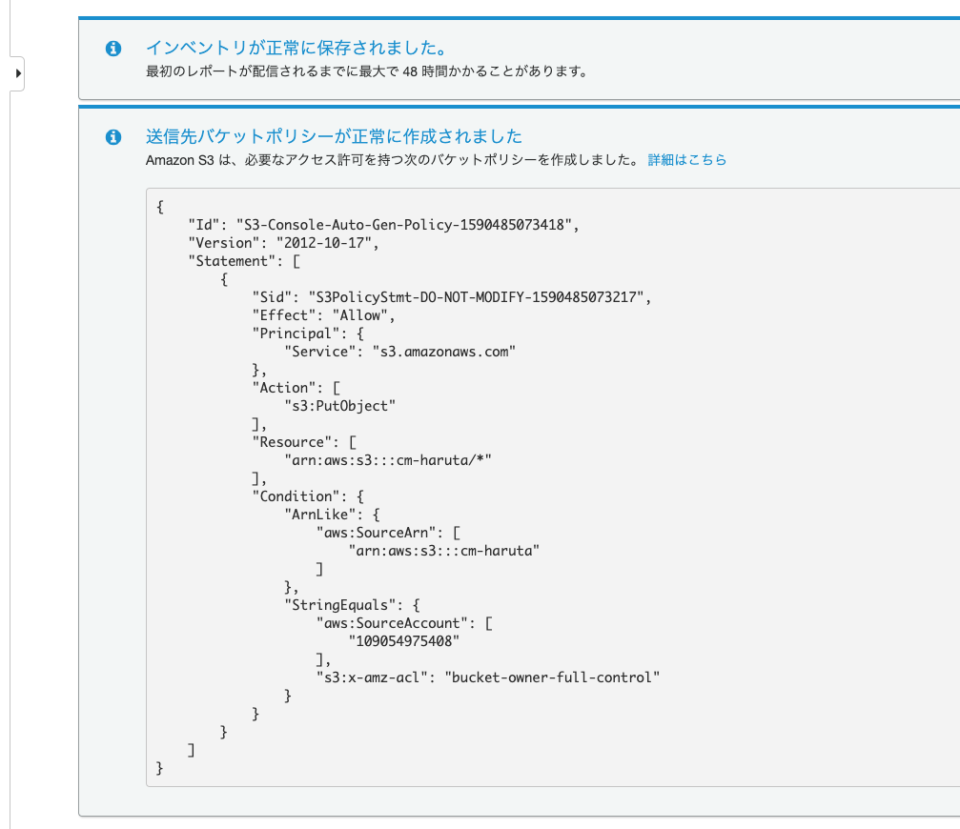Click the 送信先バケットポリシーが正常に作成されました heading

(334, 136)
